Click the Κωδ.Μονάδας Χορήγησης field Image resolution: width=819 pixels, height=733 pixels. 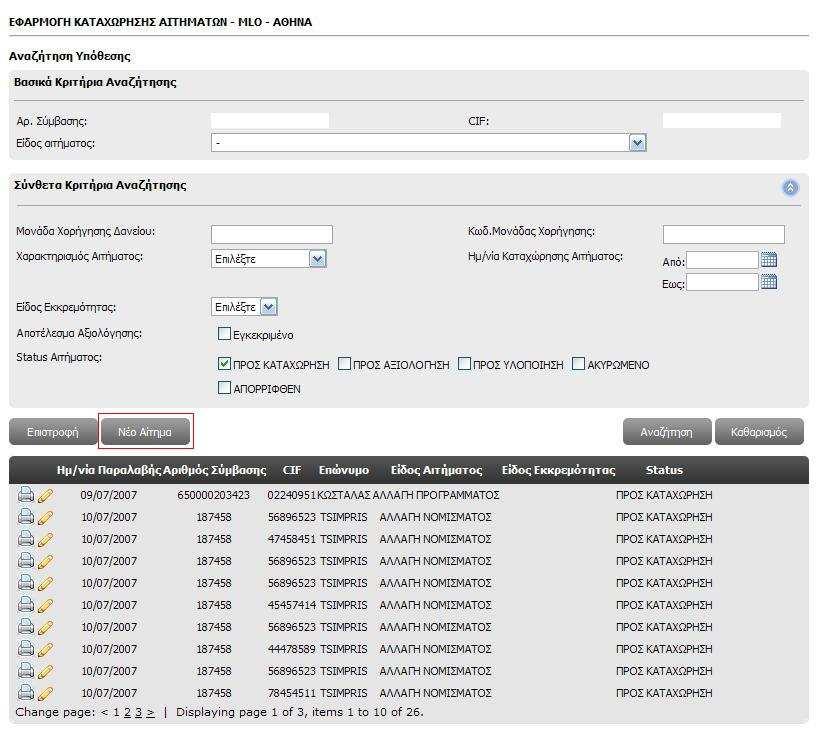[723, 234]
